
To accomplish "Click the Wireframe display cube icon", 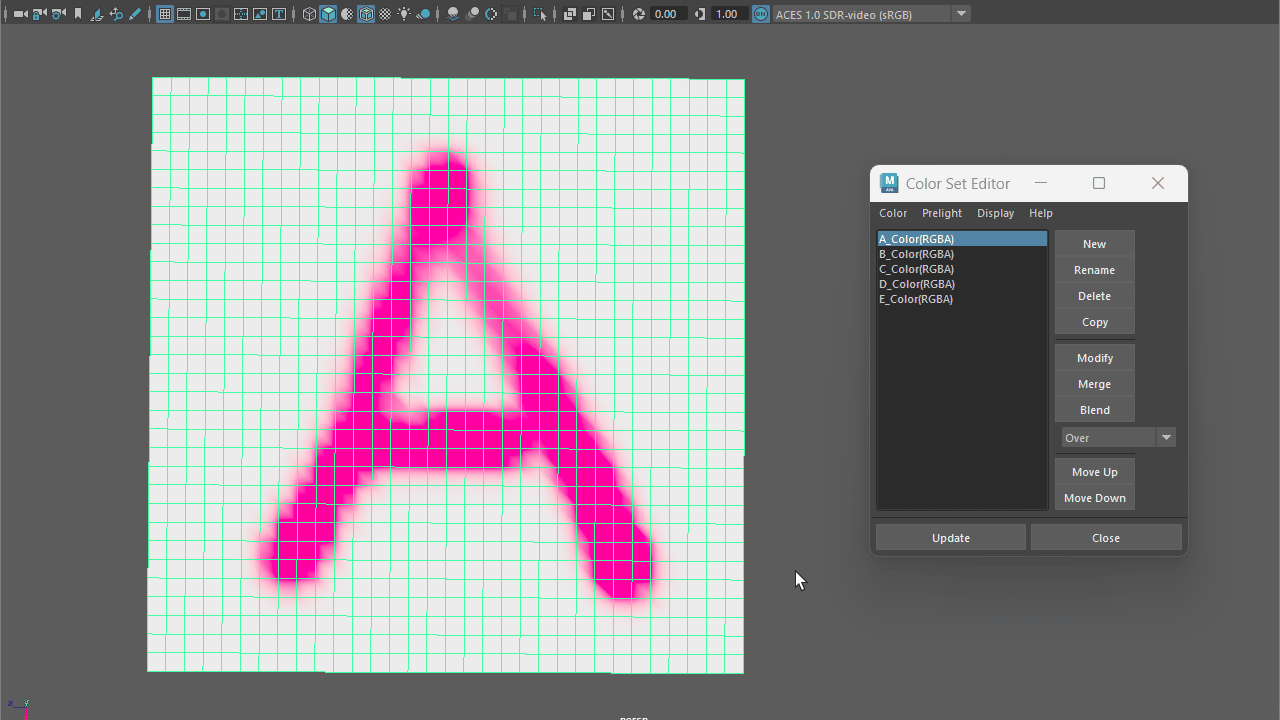I will click(x=309, y=14).
